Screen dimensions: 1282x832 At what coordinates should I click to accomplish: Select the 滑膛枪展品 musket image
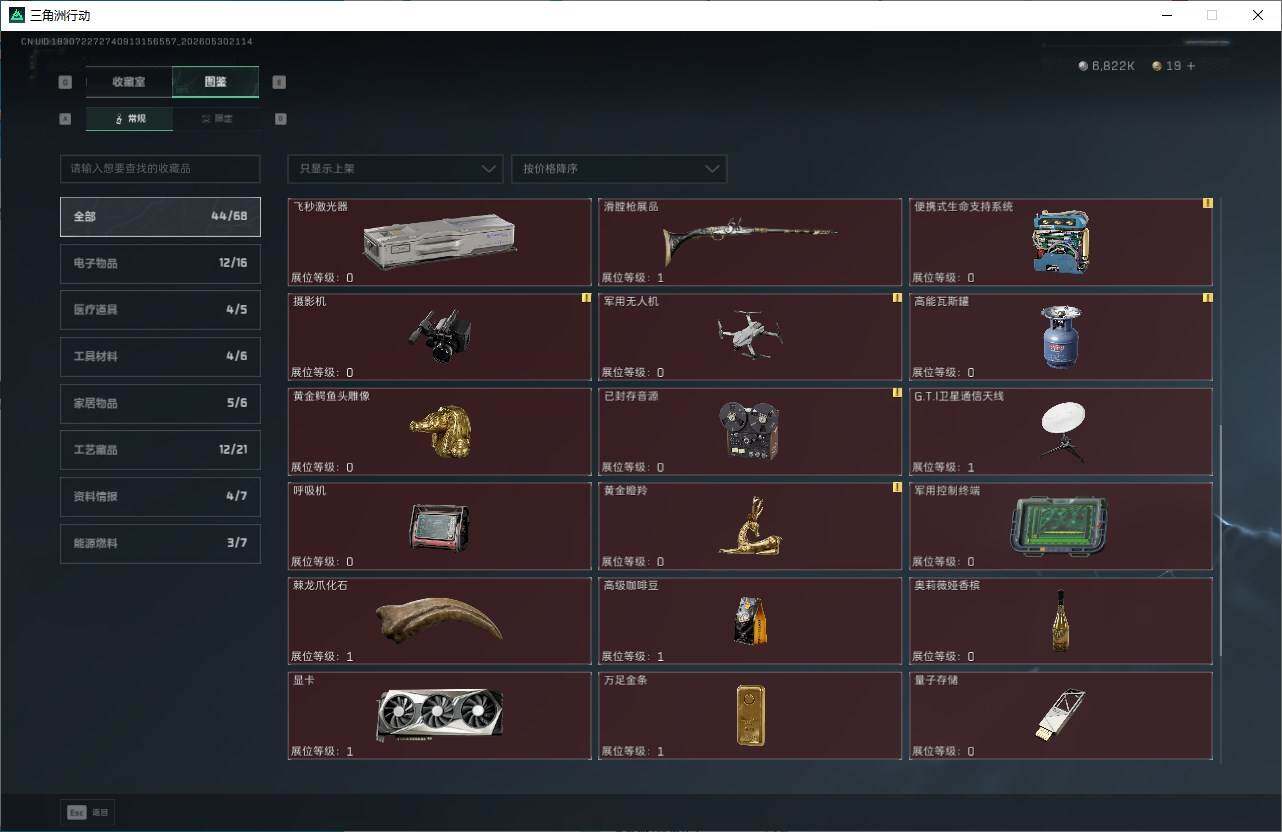(749, 241)
